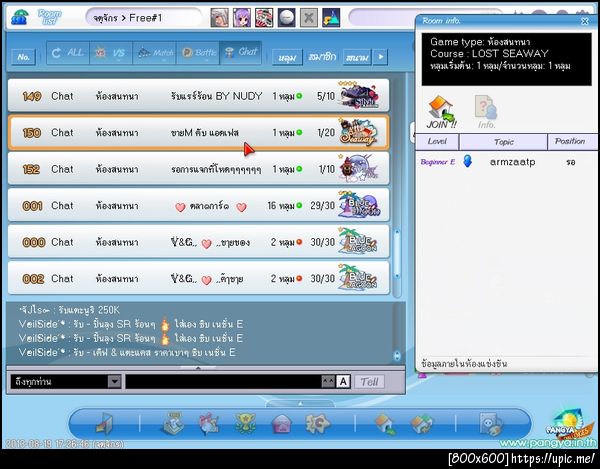Click the ^^ emoticon button in chat bar
600x469 pixels.
pos(328,381)
